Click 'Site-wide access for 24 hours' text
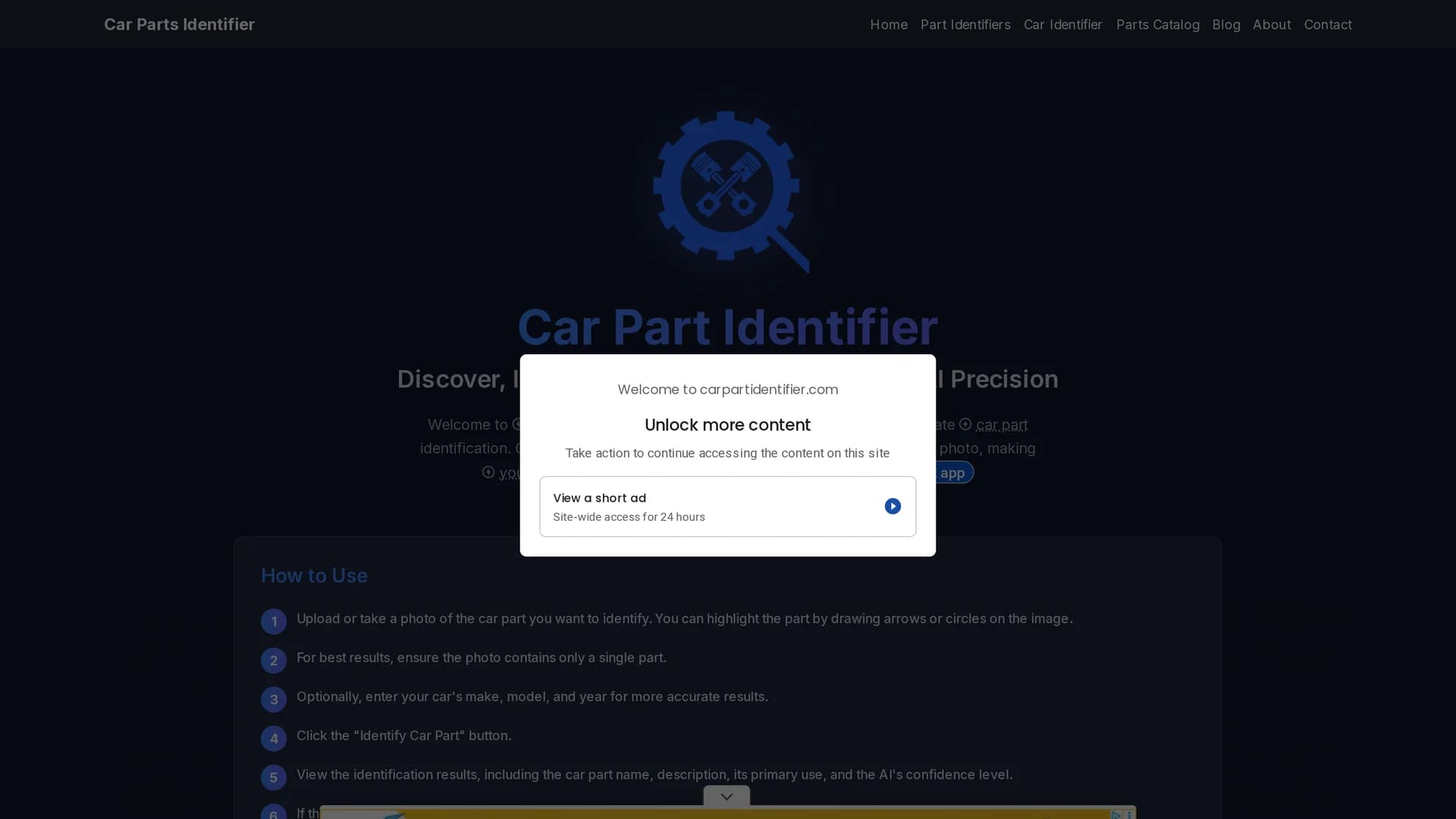 click(629, 517)
